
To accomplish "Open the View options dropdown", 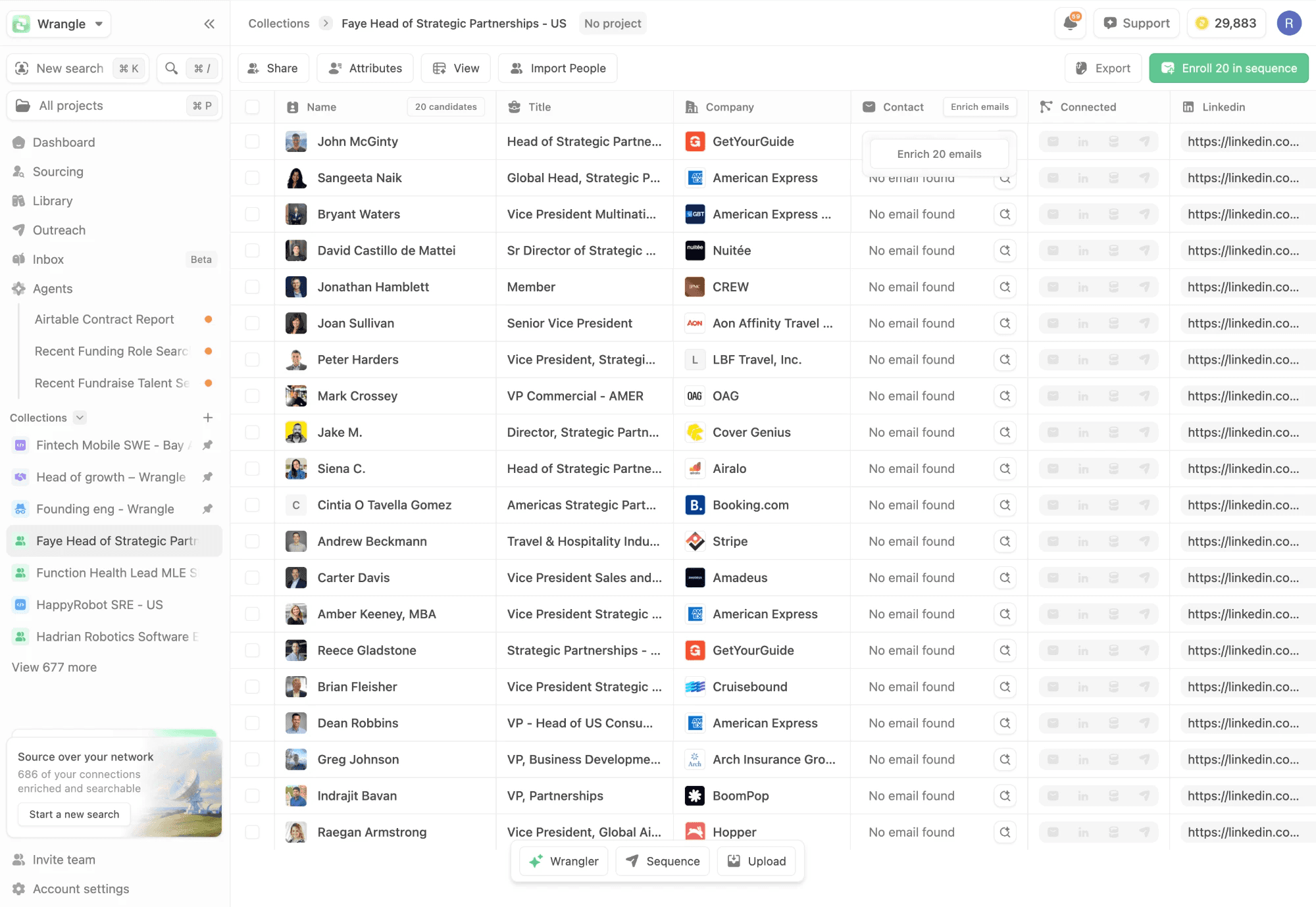I will (455, 68).
